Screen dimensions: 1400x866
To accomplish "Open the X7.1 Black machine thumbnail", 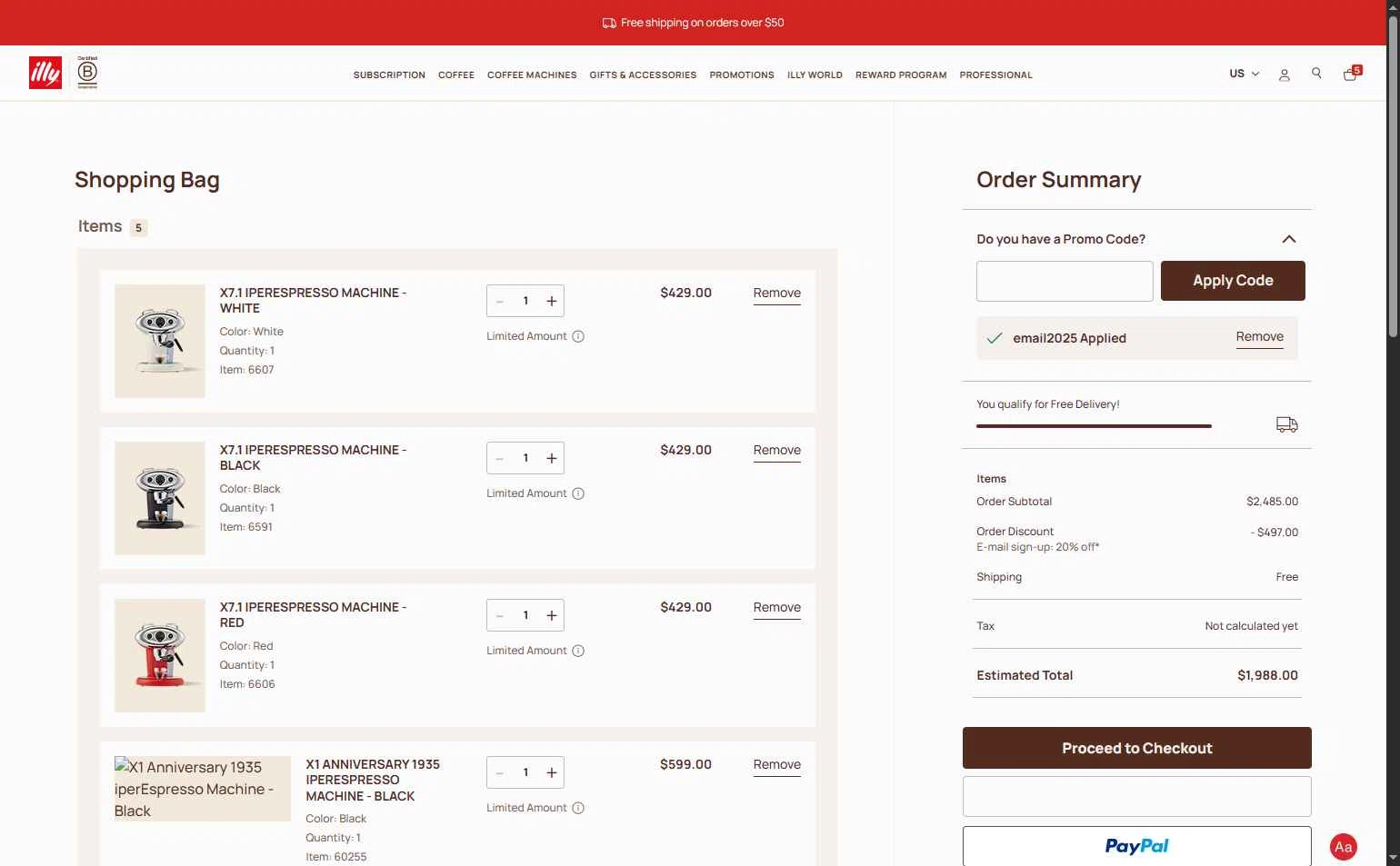I will click(x=160, y=498).
